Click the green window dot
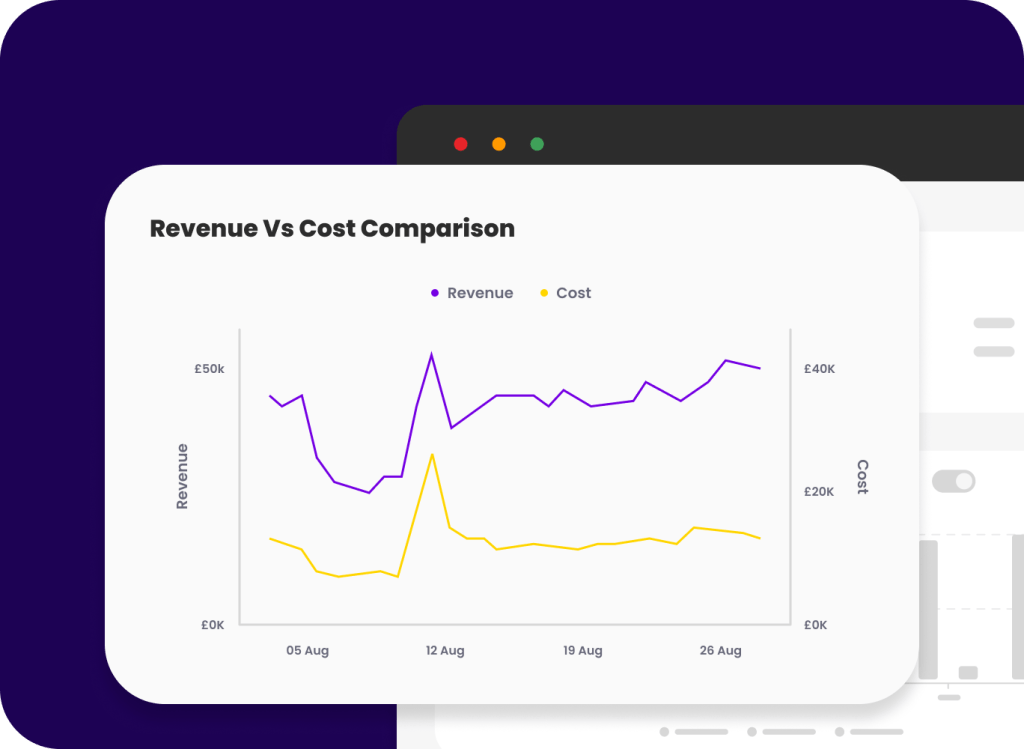The height and width of the screenshot is (749, 1024). [x=537, y=144]
